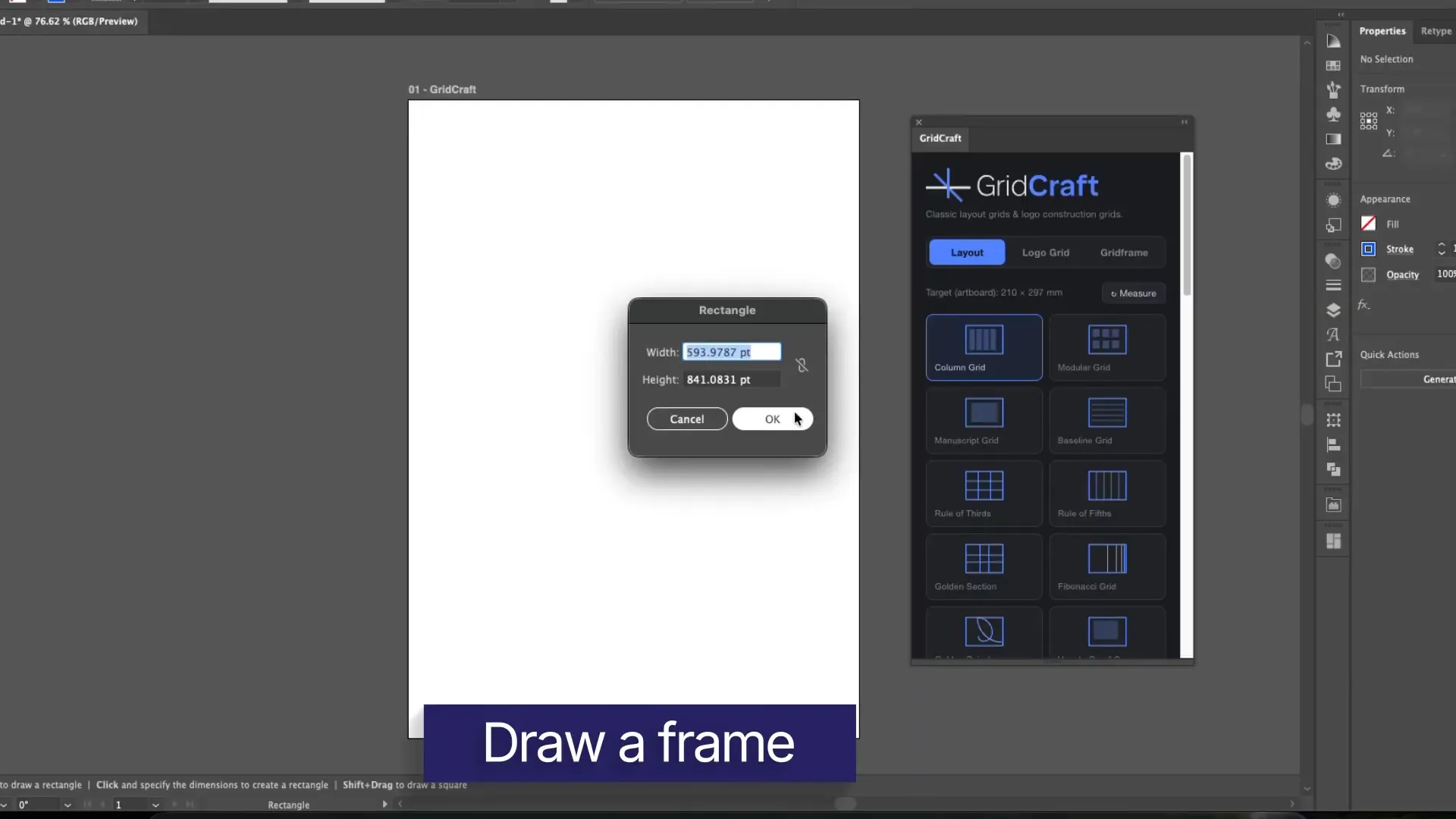Click the reference point locator grid
The width and height of the screenshot is (1456, 819).
1369,121
